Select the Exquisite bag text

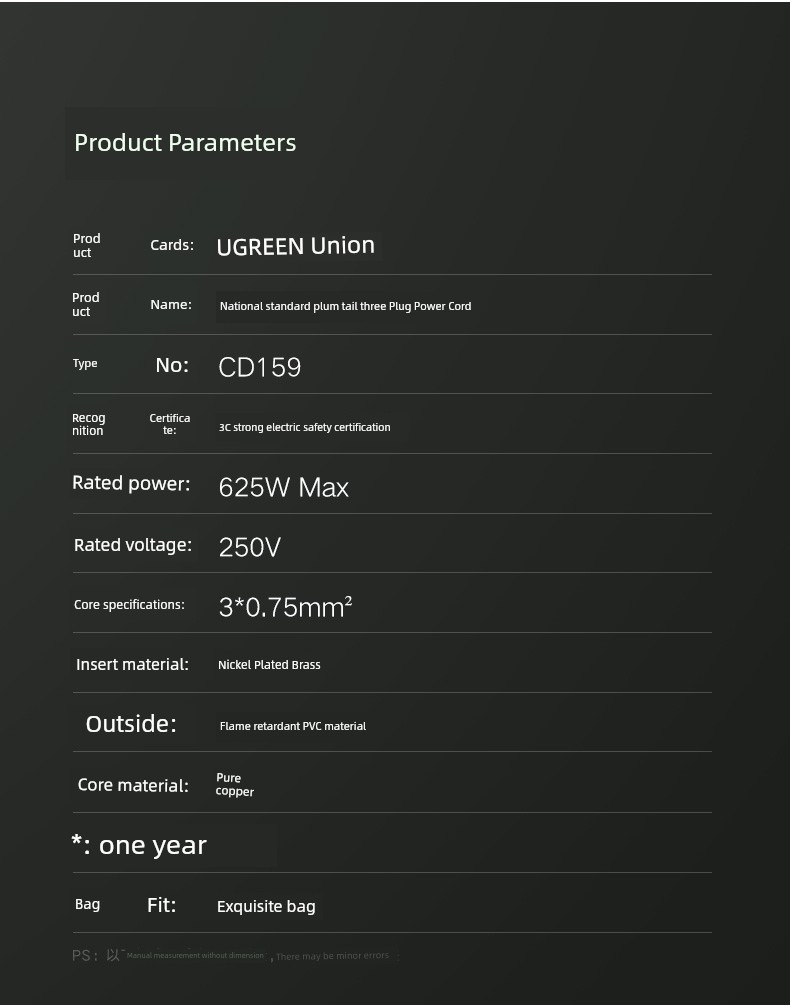coord(266,906)
